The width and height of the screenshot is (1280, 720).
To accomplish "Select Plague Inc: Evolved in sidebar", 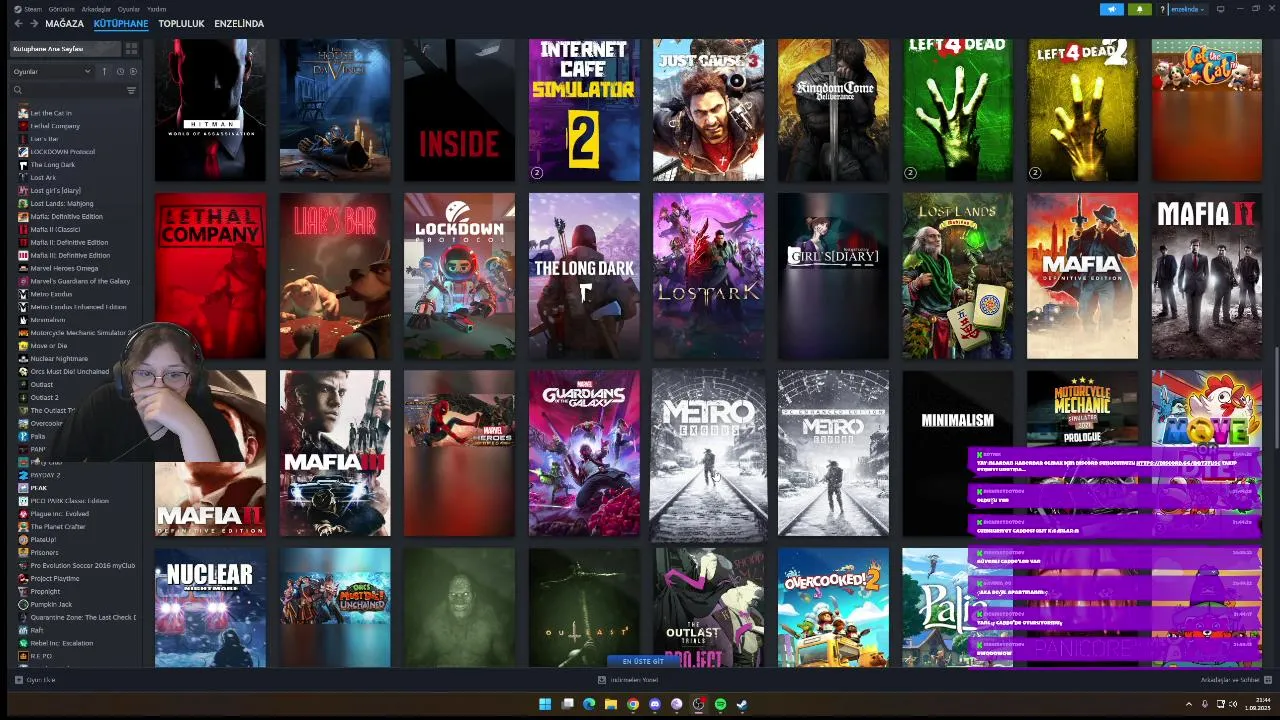I will [x=59, y=514].
